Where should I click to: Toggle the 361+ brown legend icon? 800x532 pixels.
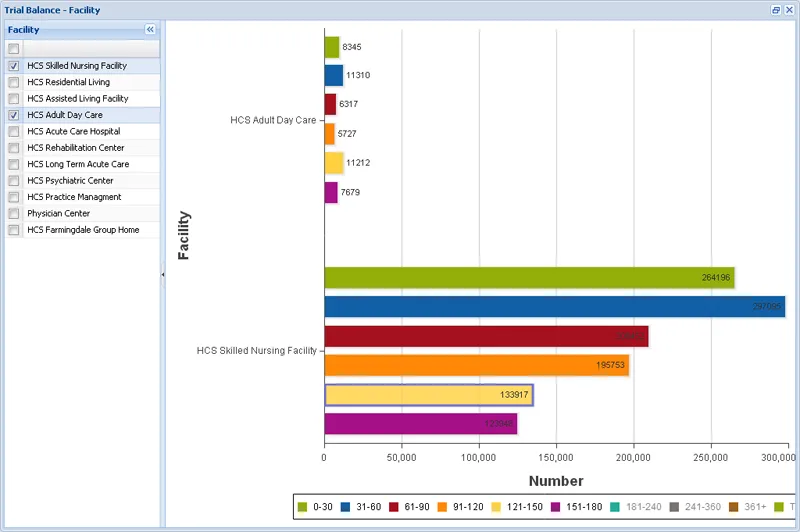tap(733, 507)
